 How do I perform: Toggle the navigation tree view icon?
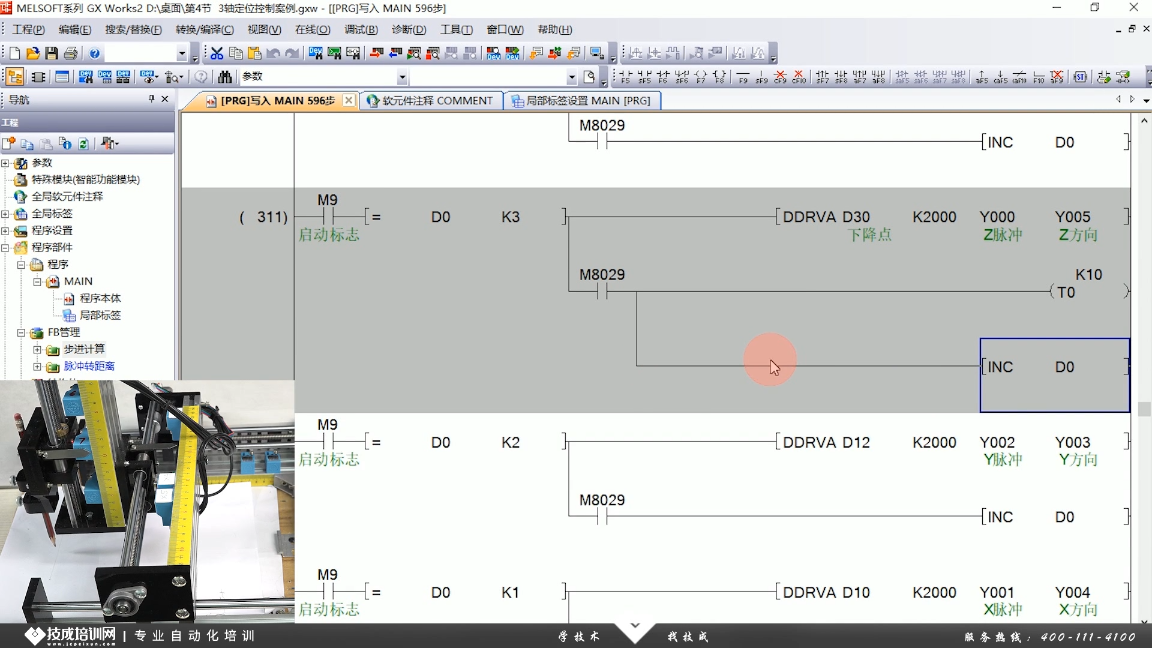point(15,76)
